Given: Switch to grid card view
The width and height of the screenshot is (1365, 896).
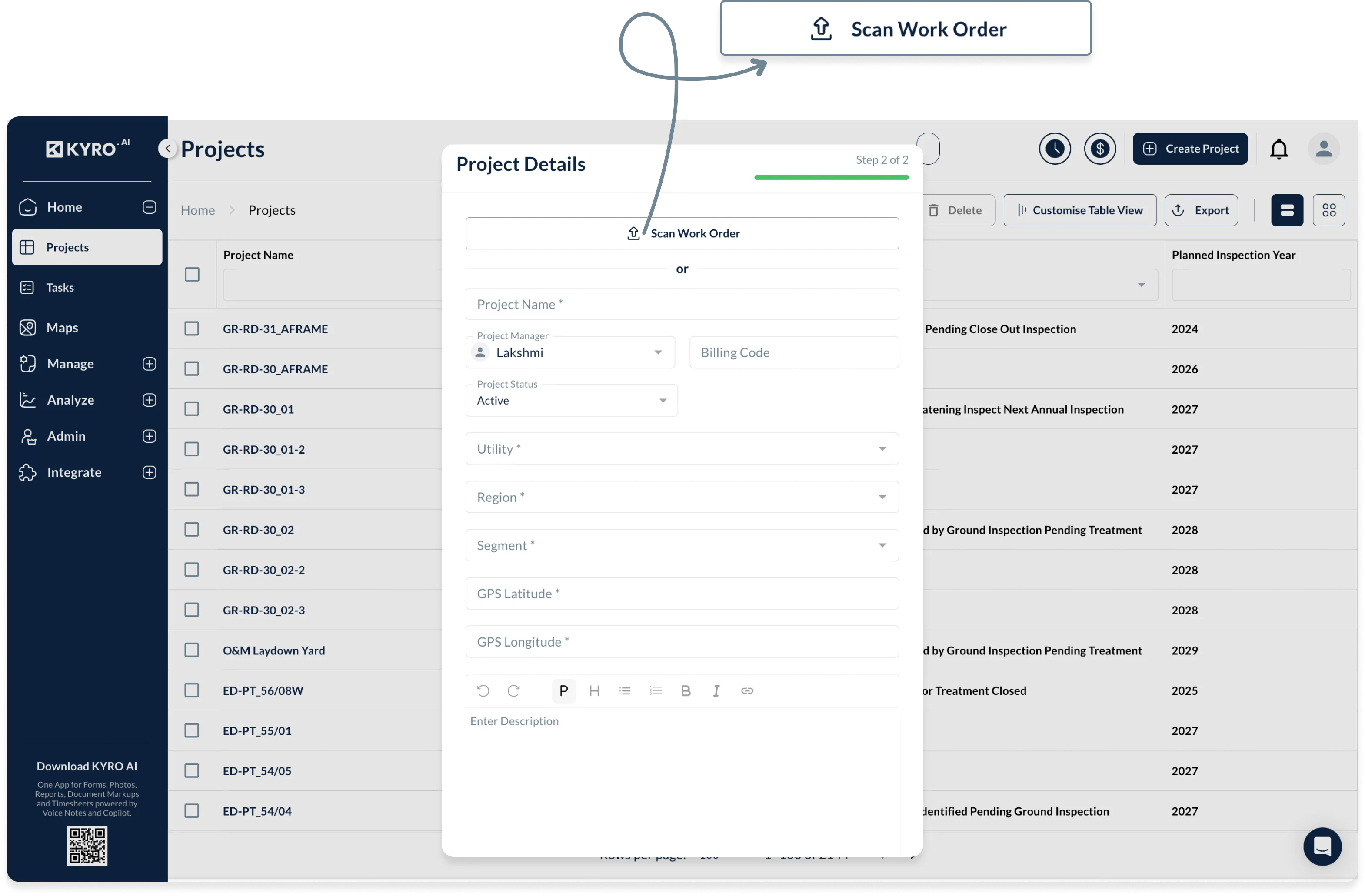Looking at the screenshot, I should (x=1328, y=210).
